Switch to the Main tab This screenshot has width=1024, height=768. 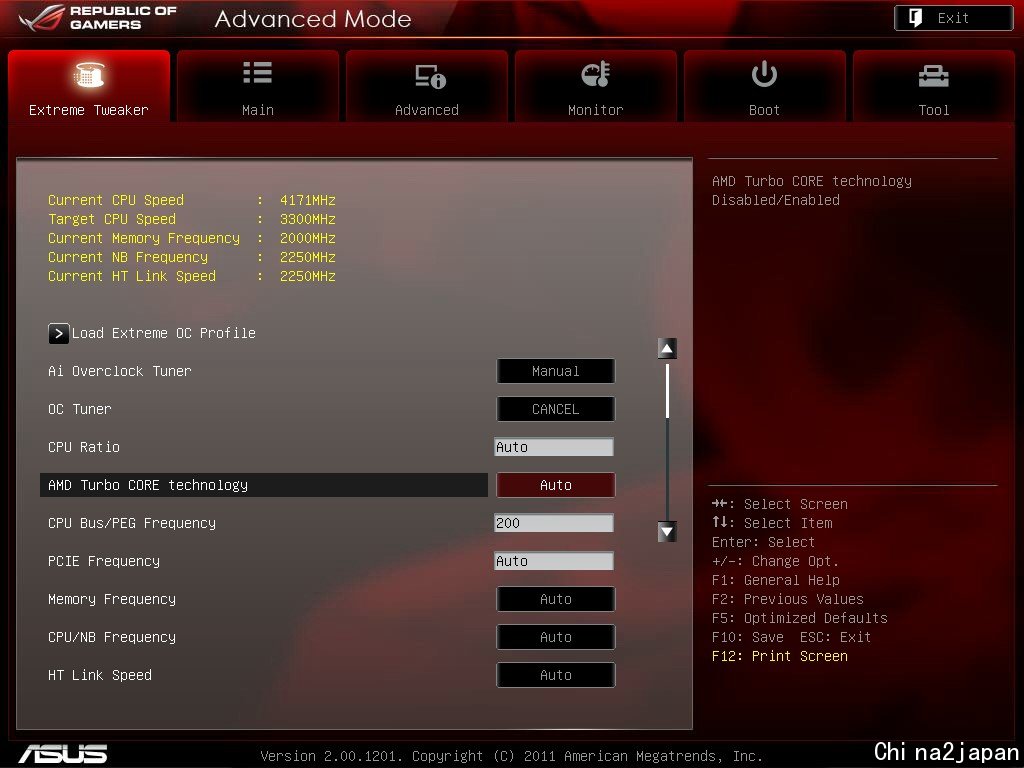[257, 86]
